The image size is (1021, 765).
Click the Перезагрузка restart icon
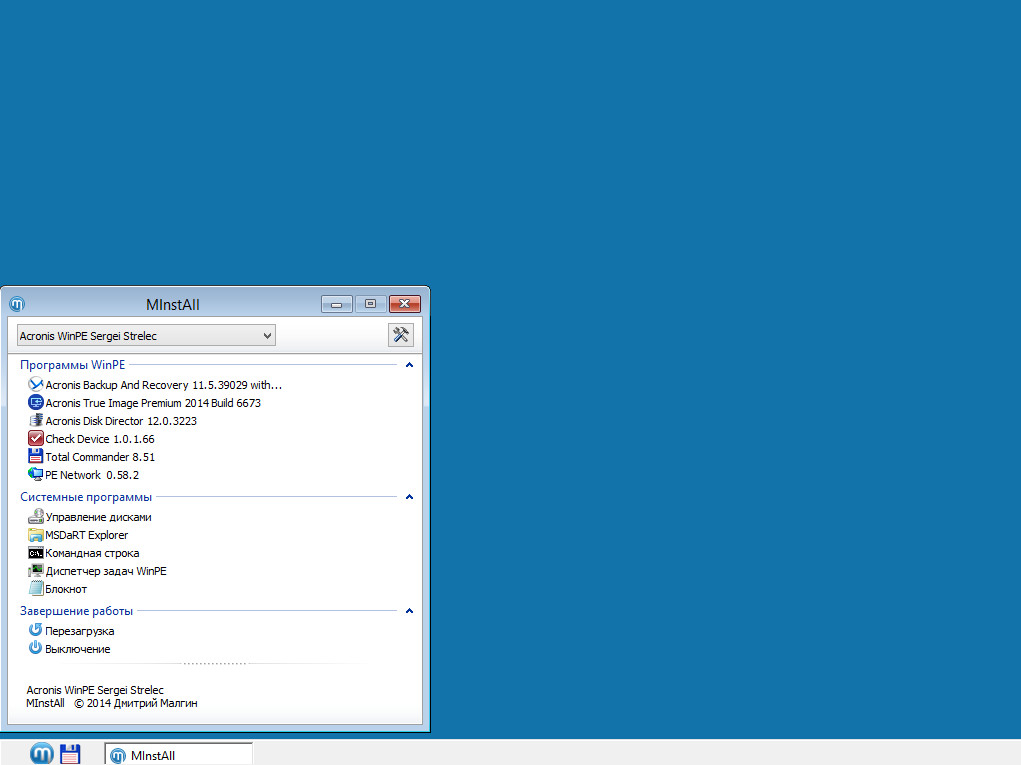click(x=36, y=630)
